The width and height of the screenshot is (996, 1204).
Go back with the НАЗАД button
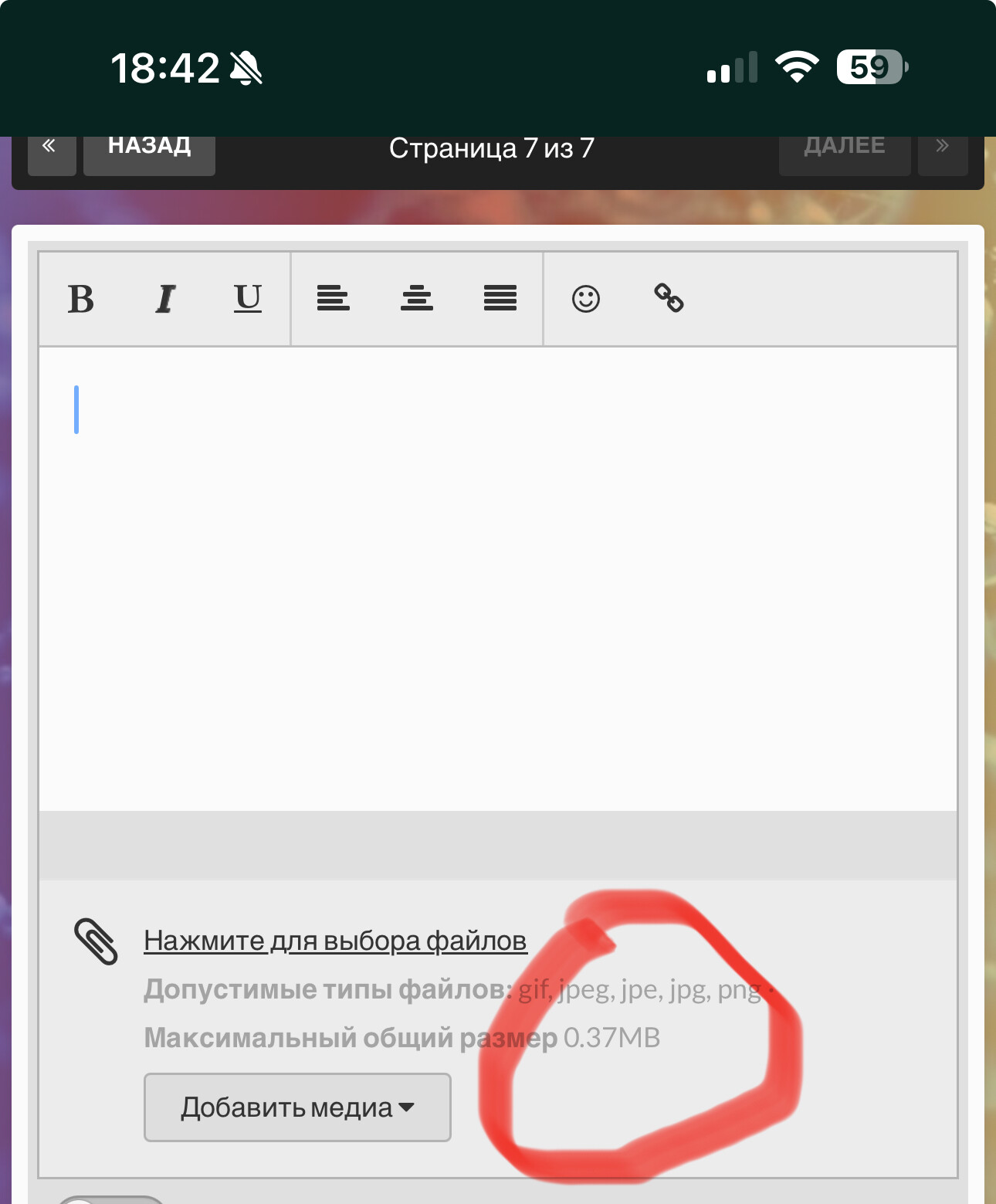[149, 151]
